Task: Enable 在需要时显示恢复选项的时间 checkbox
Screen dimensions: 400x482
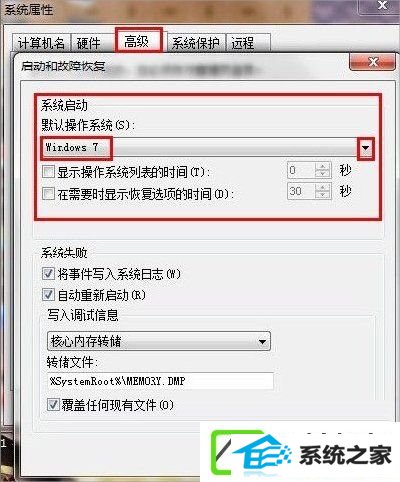Action: tap(48, 193)
